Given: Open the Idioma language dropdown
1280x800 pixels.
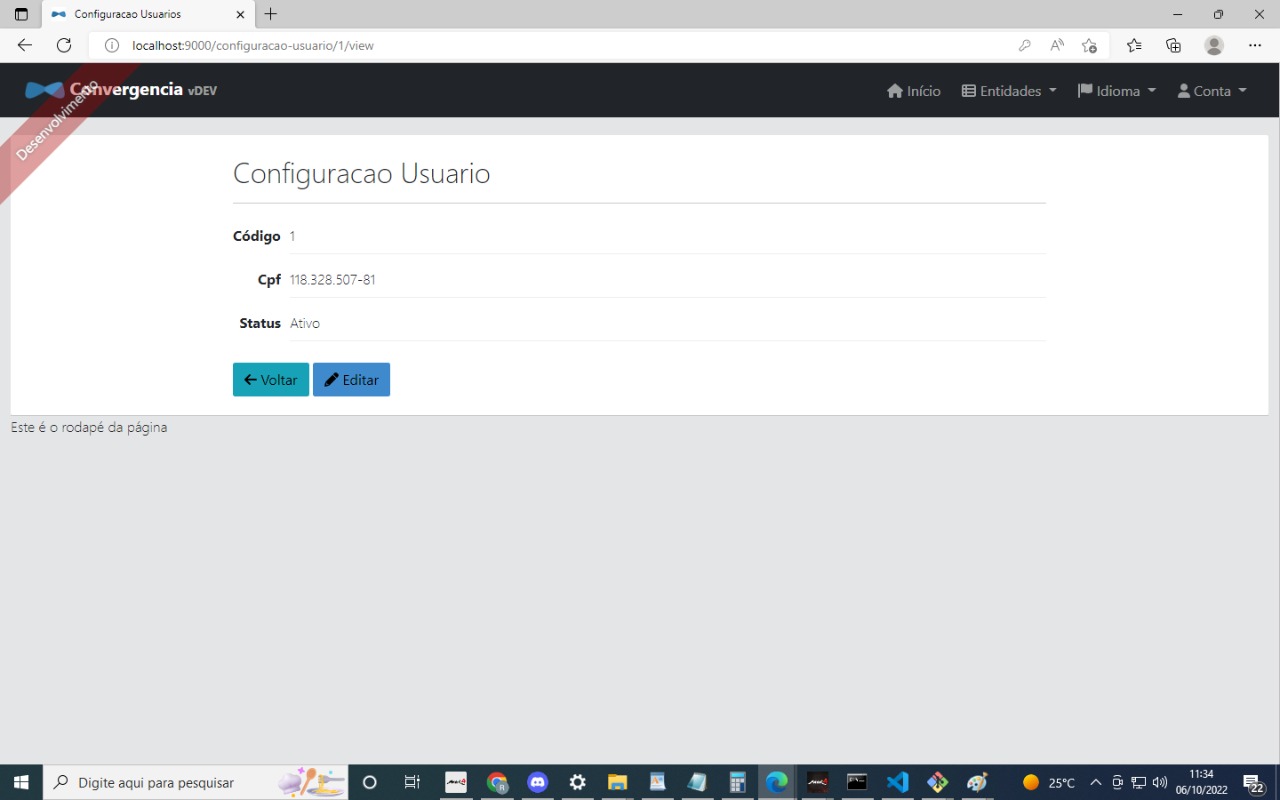Looking at the screenshot, I should click(1116, 90).
